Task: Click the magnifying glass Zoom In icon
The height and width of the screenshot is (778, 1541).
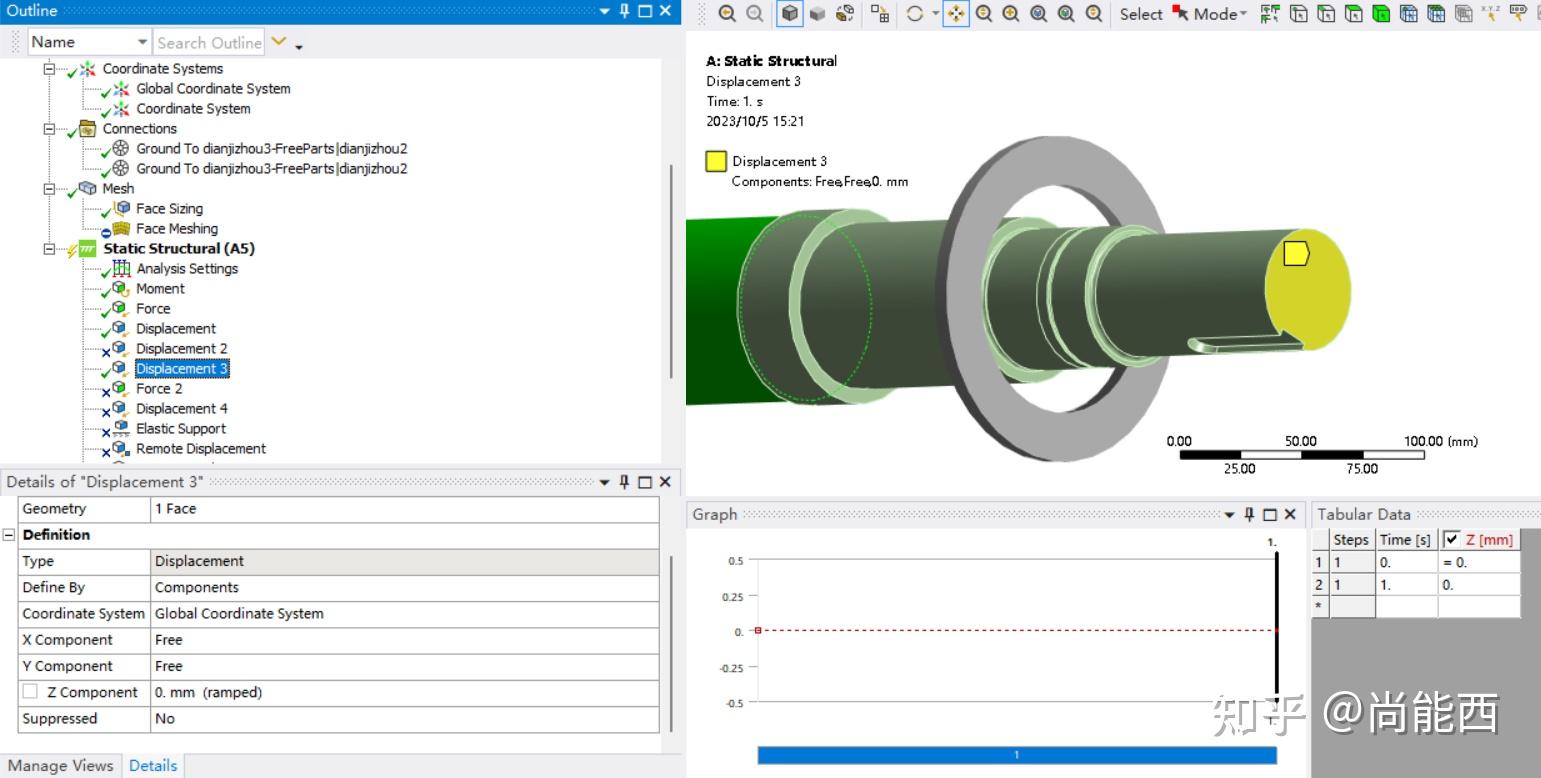Action: [x=984, y=14]
